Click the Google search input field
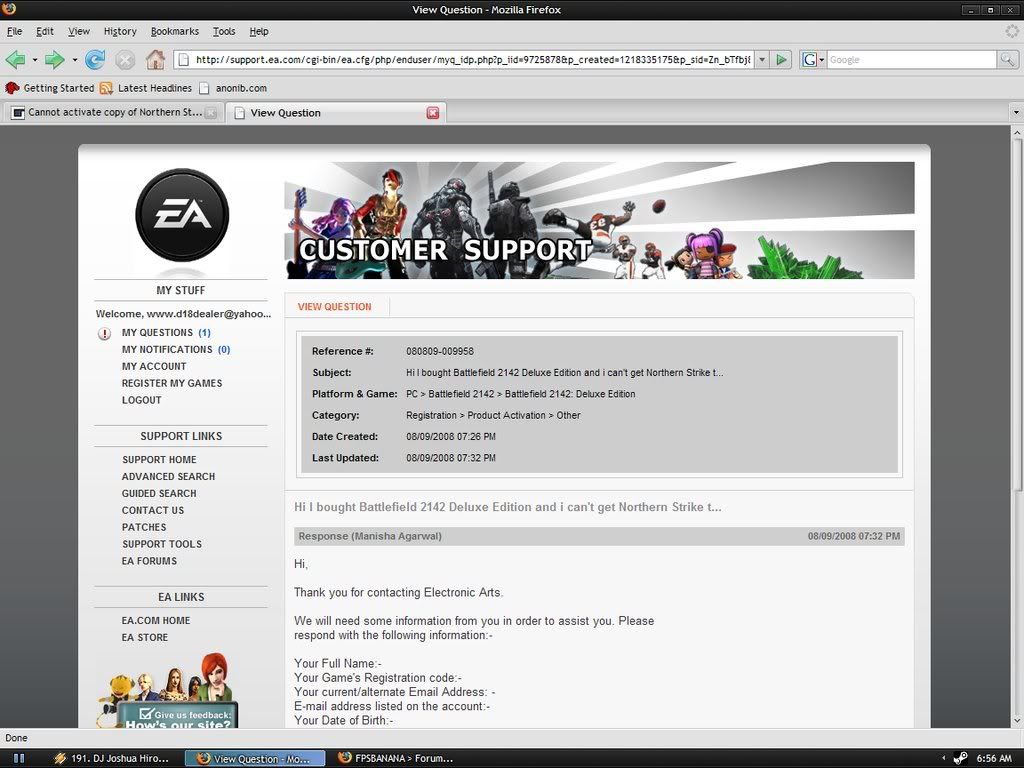 [912, 60]
